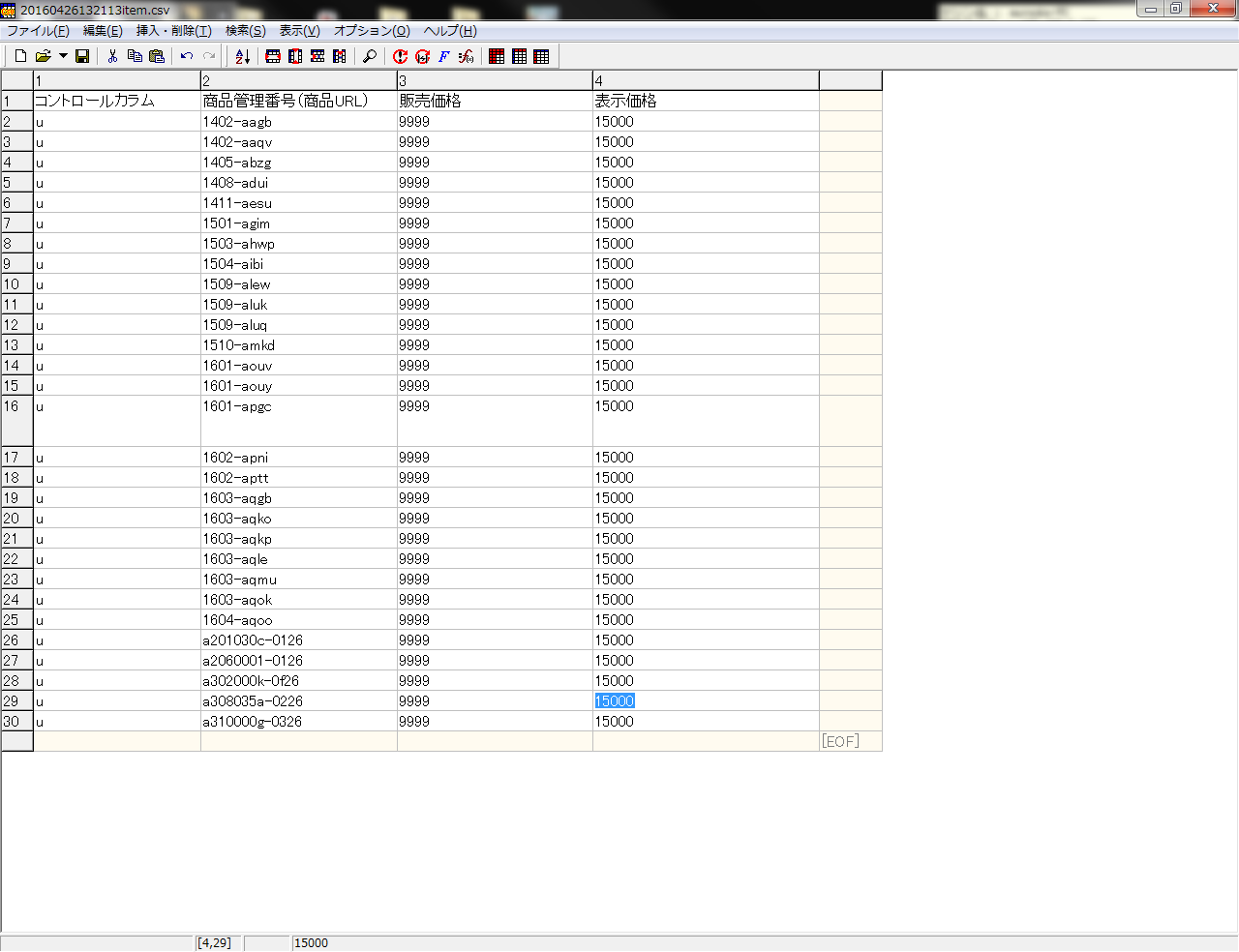Select column 1 header
The image size is (1239, 952).
pos(117,80)
